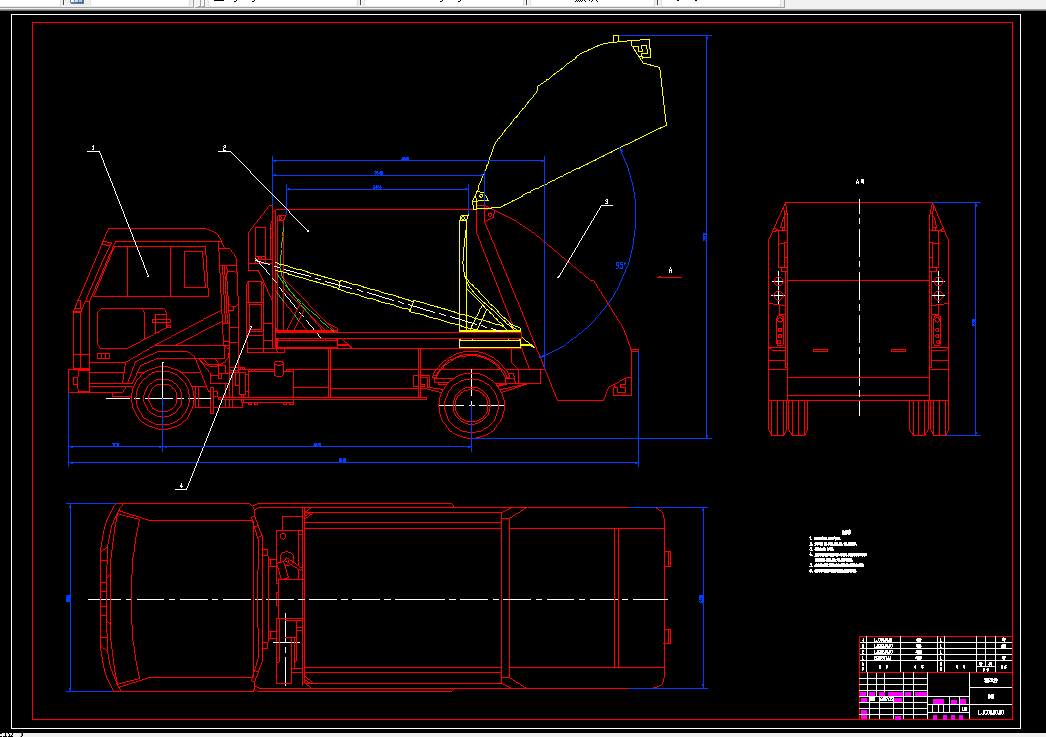Click the overall length dimension text under side view
Viewport: 1046px width, 737px height.
coord(342,460)
